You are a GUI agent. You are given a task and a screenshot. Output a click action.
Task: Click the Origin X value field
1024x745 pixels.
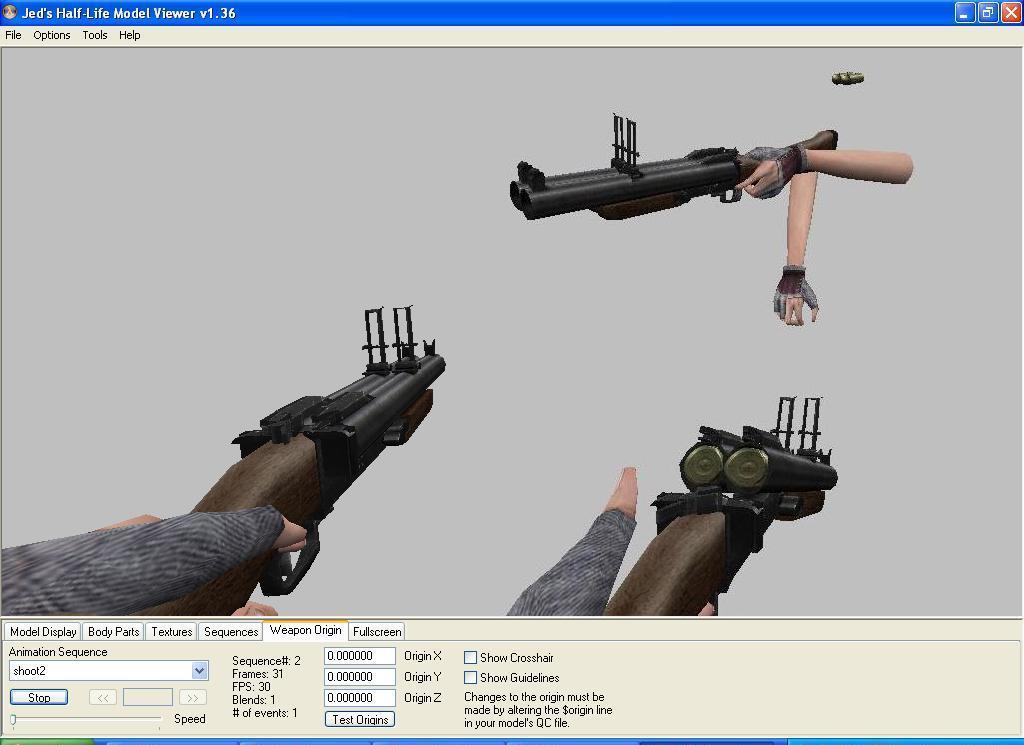360,656
